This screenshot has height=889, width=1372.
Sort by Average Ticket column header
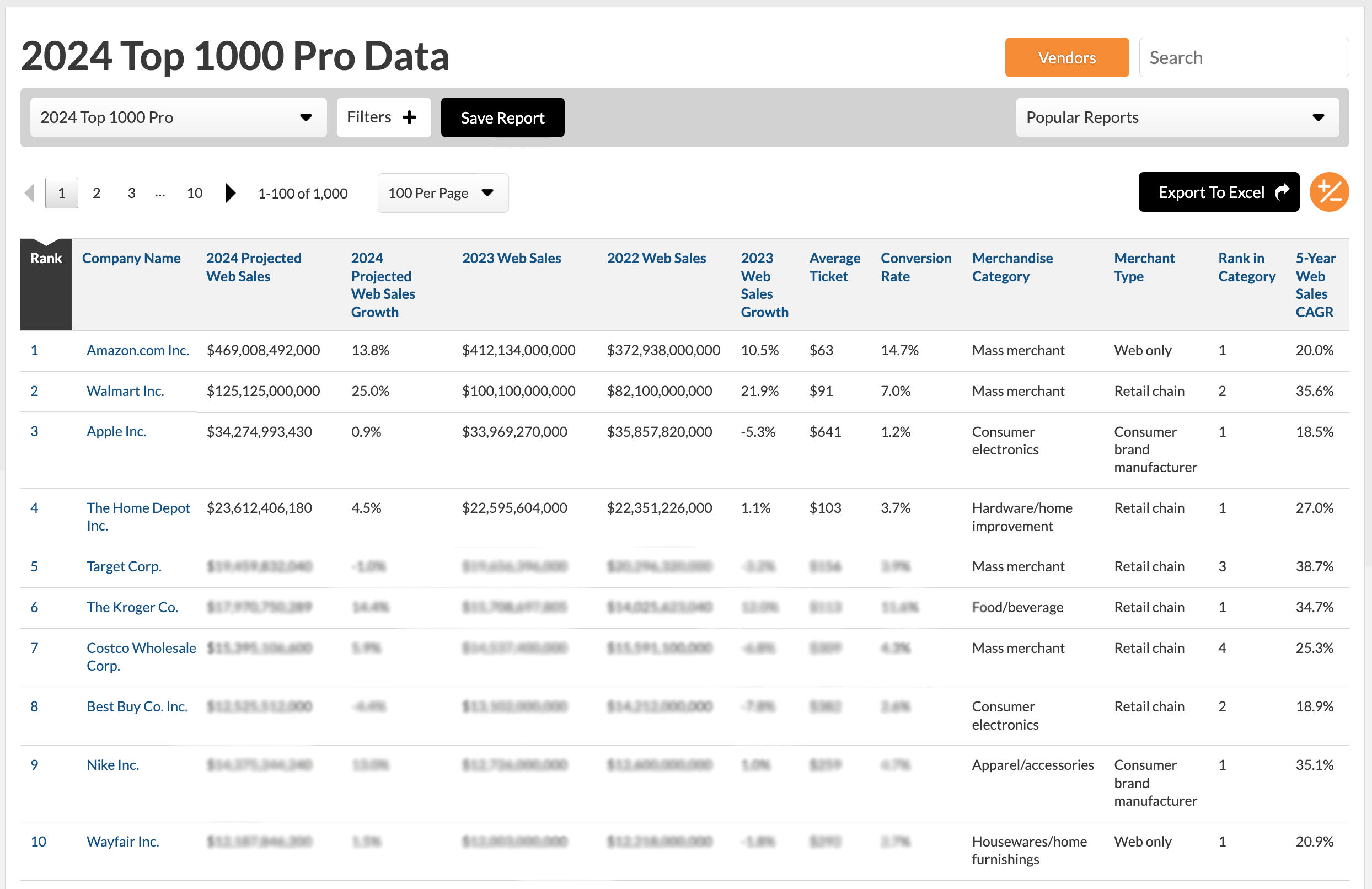point(835,267)
